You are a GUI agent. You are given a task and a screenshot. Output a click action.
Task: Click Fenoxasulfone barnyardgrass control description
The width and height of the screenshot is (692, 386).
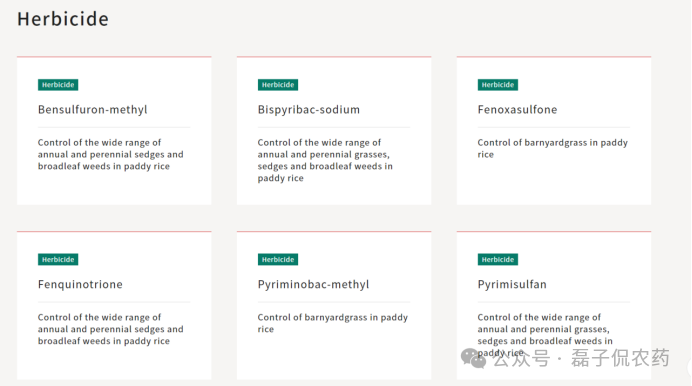(x=553, y=148)
